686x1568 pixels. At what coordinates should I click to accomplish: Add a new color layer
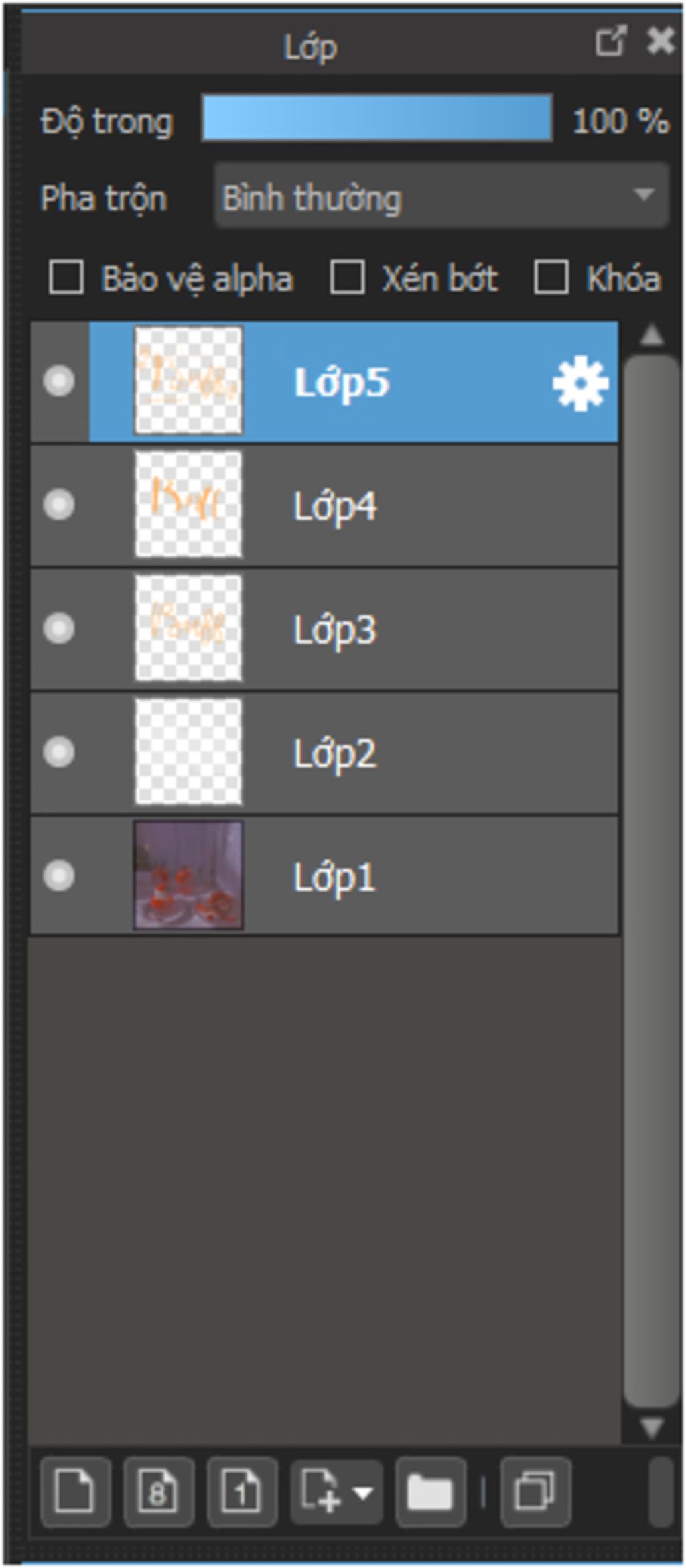pos(75,1492)
